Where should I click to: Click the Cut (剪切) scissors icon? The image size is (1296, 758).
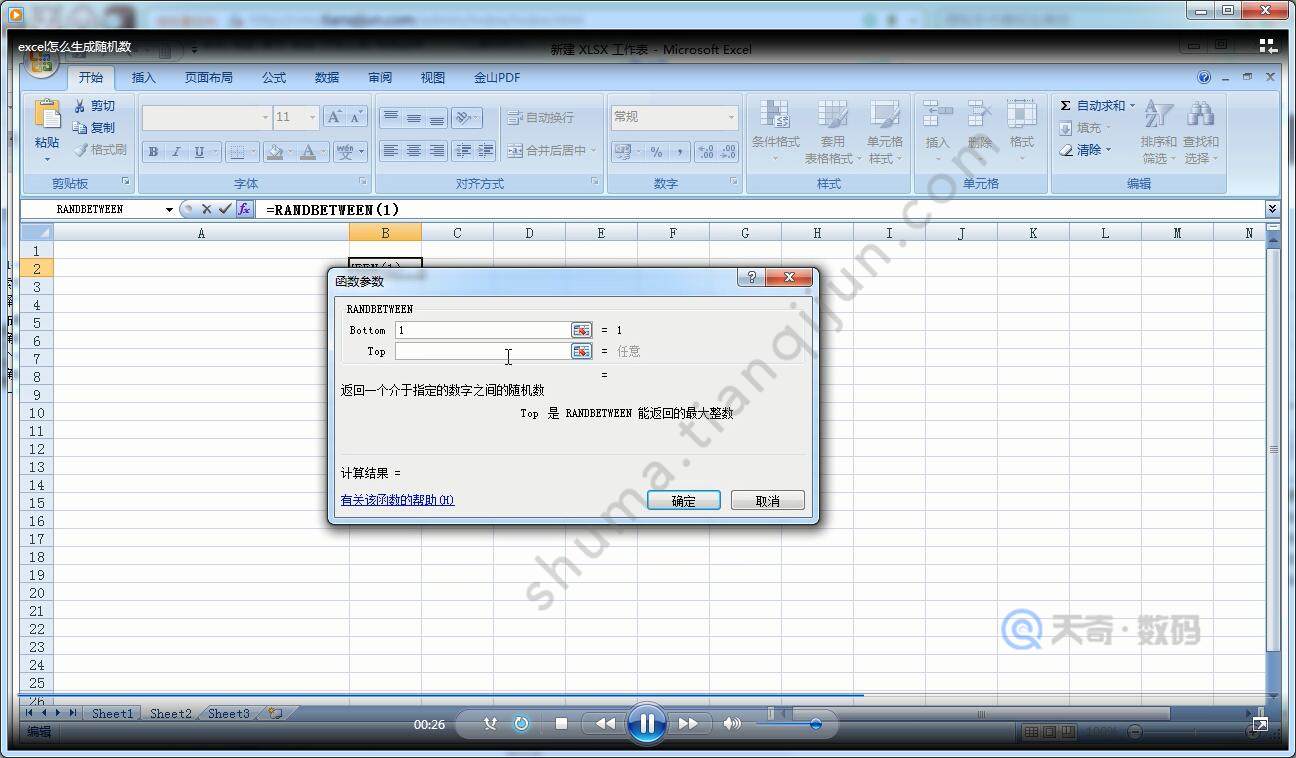pyautogui.click(x=80, y=106)
